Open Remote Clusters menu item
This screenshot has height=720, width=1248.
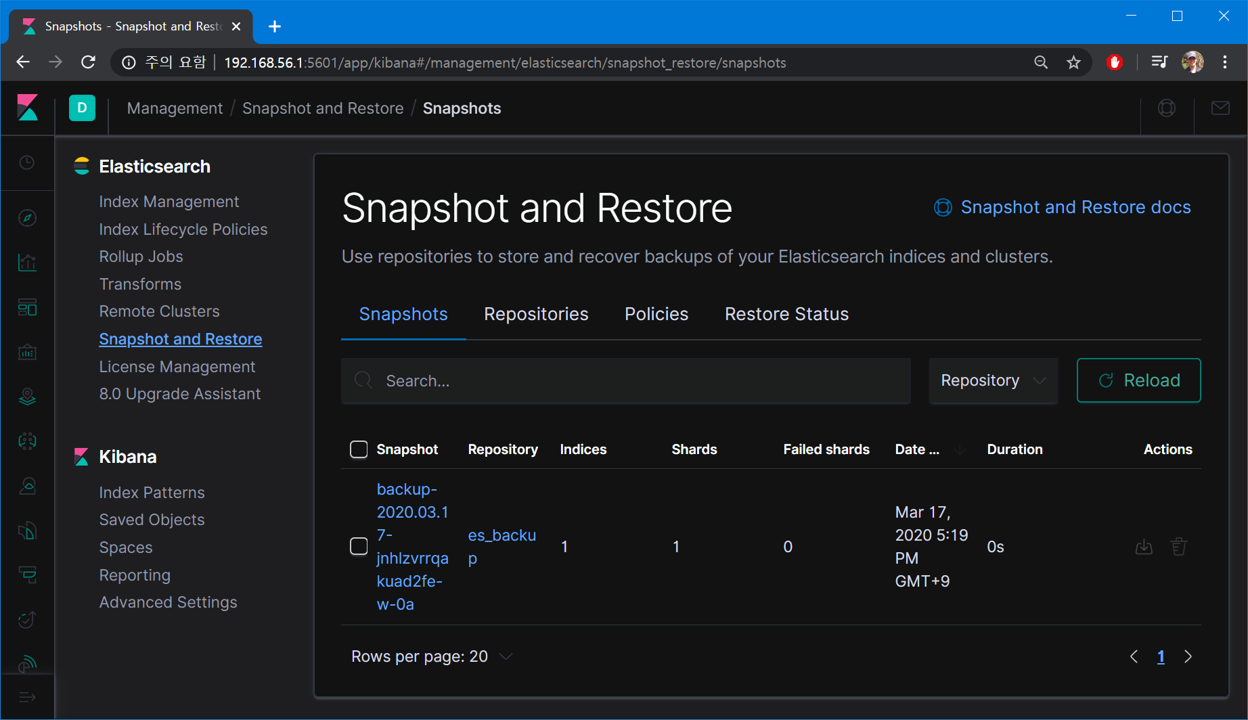pos(159,311)
